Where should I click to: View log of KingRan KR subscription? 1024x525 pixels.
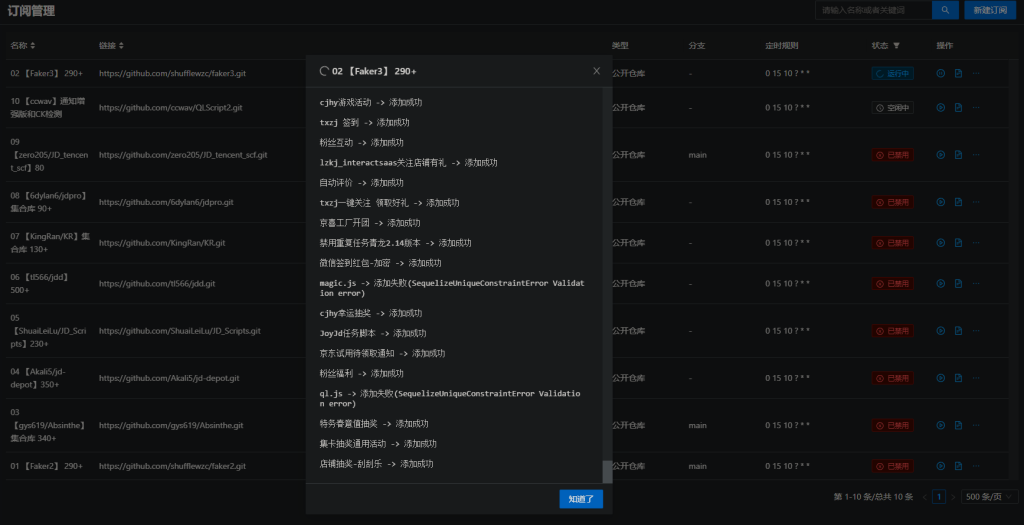point(958,242)
